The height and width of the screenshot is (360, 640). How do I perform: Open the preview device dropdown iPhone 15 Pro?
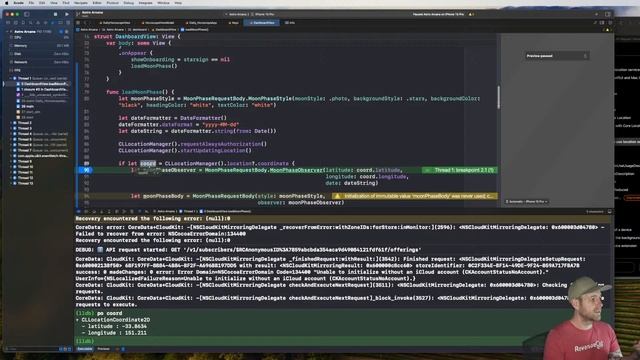tap(527, 202)
